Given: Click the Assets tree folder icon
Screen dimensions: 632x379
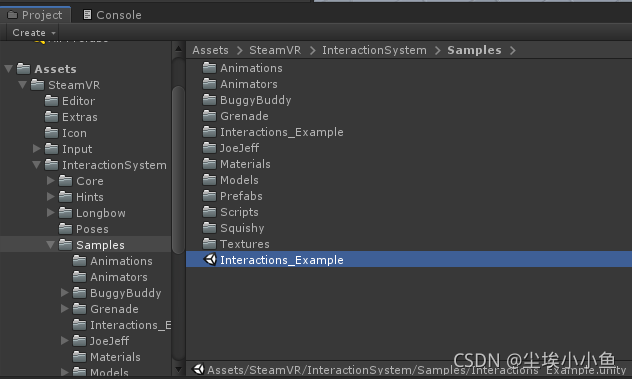Looking at the screenshot, I should click(x=23, y=69).
